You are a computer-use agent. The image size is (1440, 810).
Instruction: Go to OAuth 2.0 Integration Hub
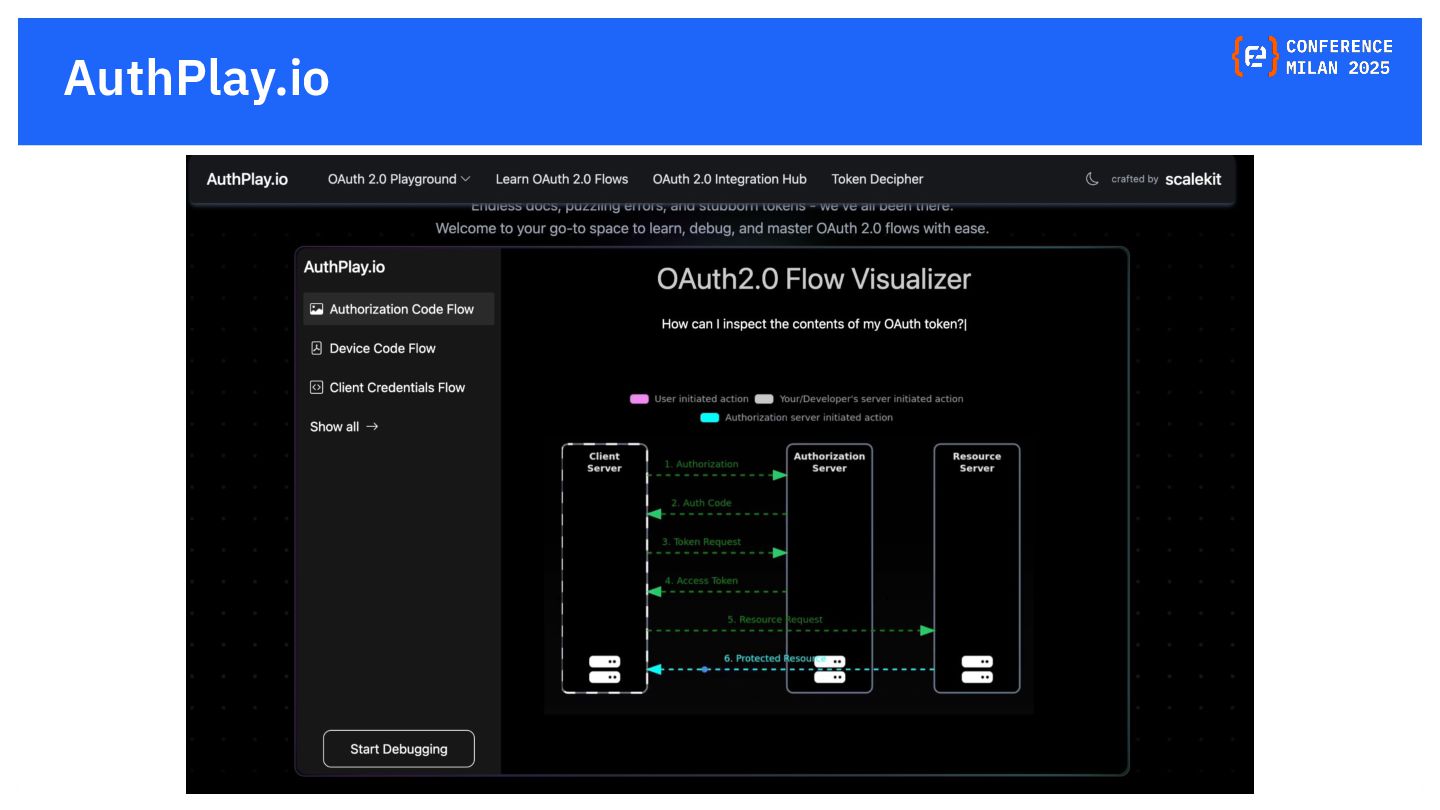730,179
